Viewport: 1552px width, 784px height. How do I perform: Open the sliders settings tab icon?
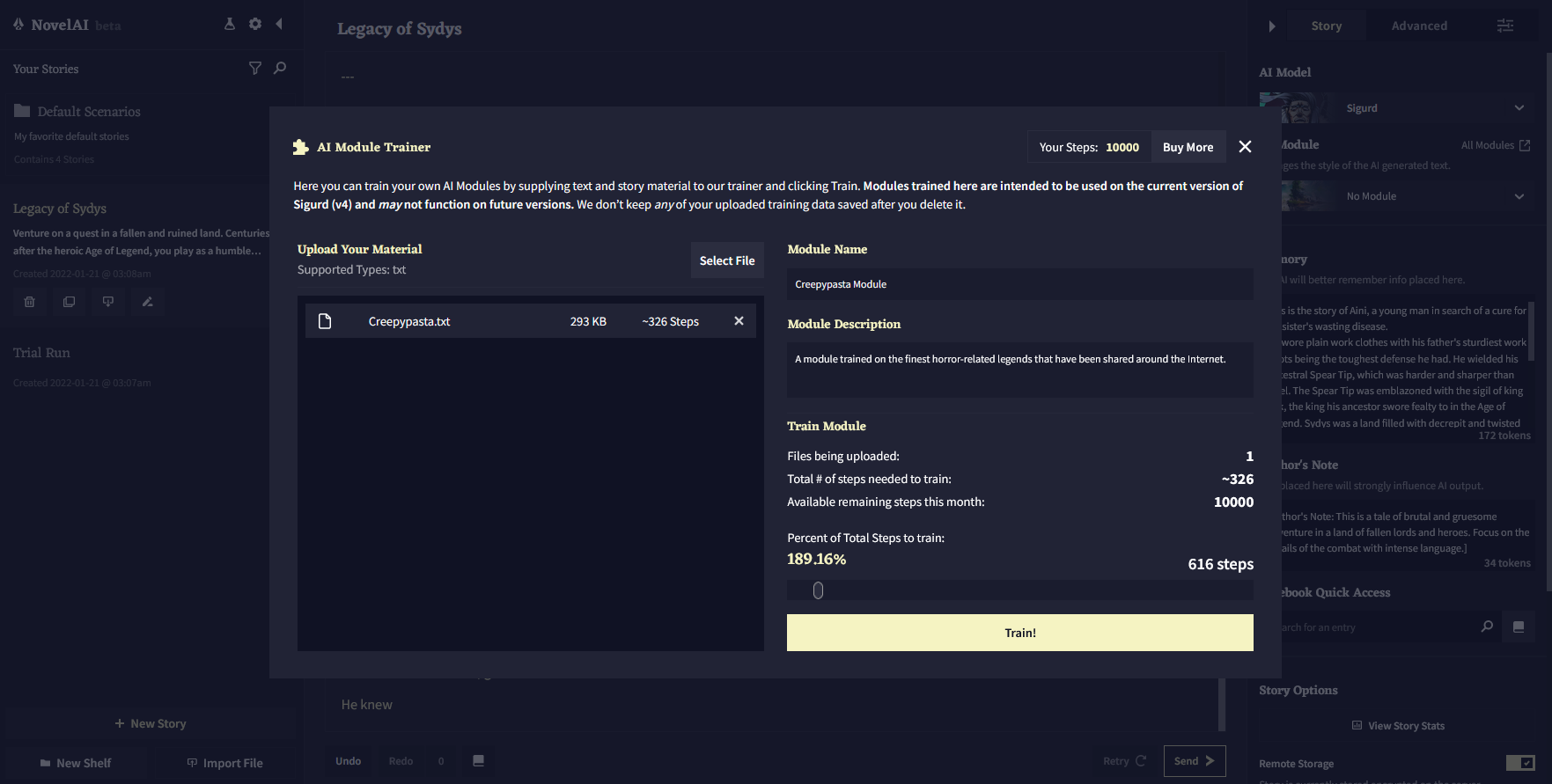click(1505, 26)
